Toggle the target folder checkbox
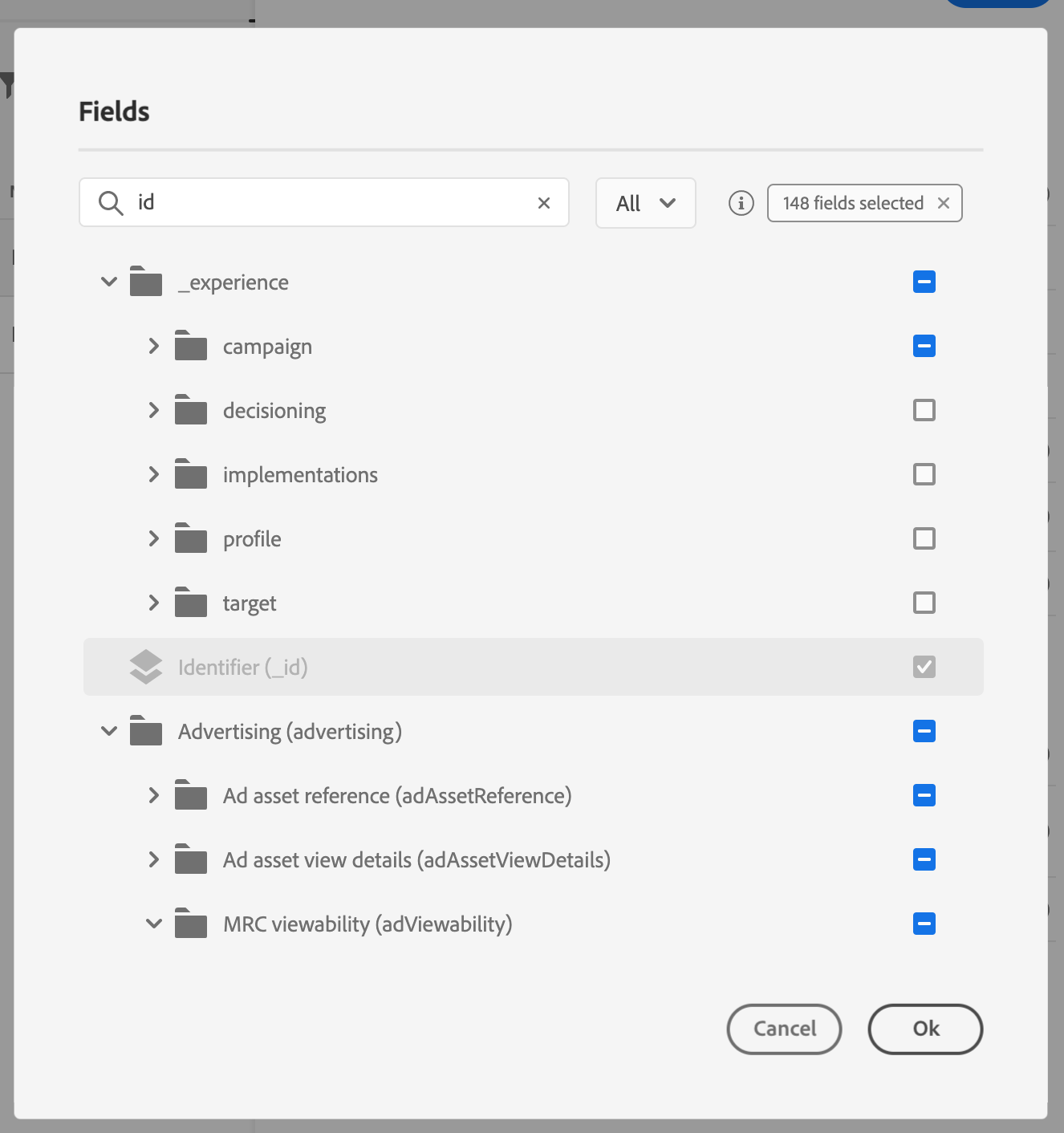The height and width of the screenshot is (1133, 1064). pos(924,603)
